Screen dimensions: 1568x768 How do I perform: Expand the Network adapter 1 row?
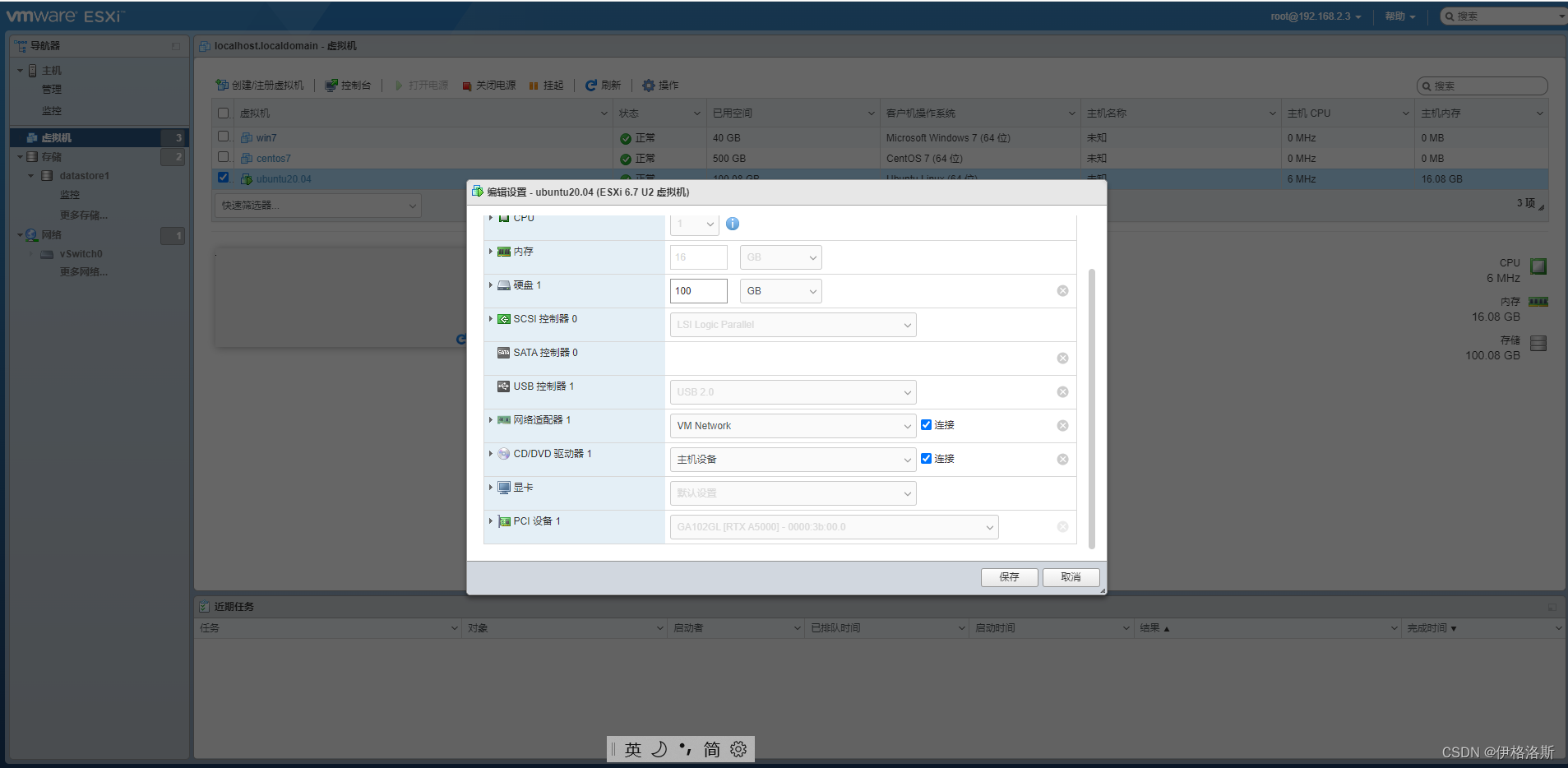point(491,420)
